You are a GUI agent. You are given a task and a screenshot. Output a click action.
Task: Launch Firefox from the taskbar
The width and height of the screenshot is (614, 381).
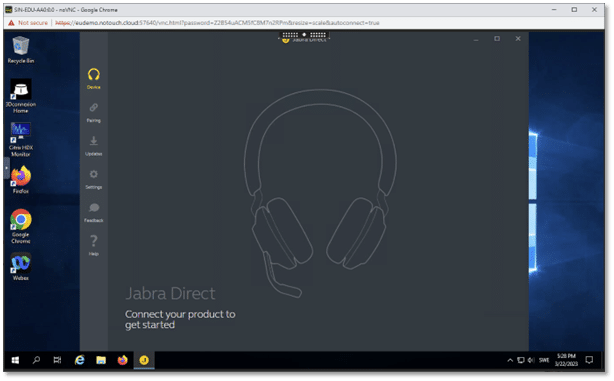(123, 361)
